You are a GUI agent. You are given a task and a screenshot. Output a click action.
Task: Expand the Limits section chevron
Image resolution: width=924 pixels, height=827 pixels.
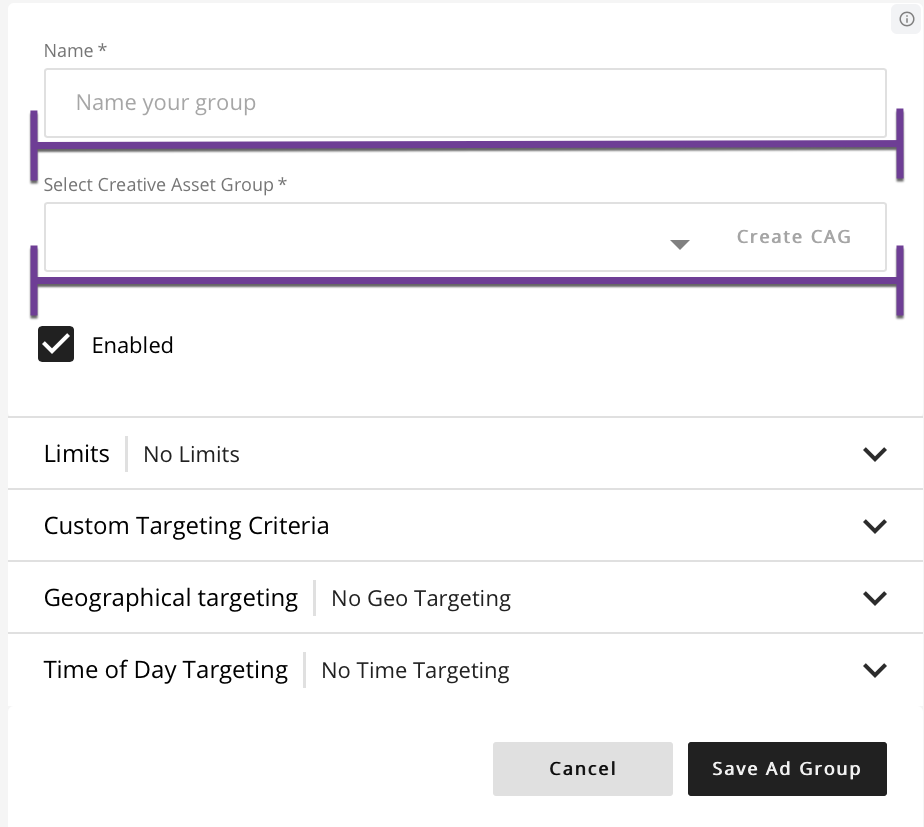(x=874, y=454)
